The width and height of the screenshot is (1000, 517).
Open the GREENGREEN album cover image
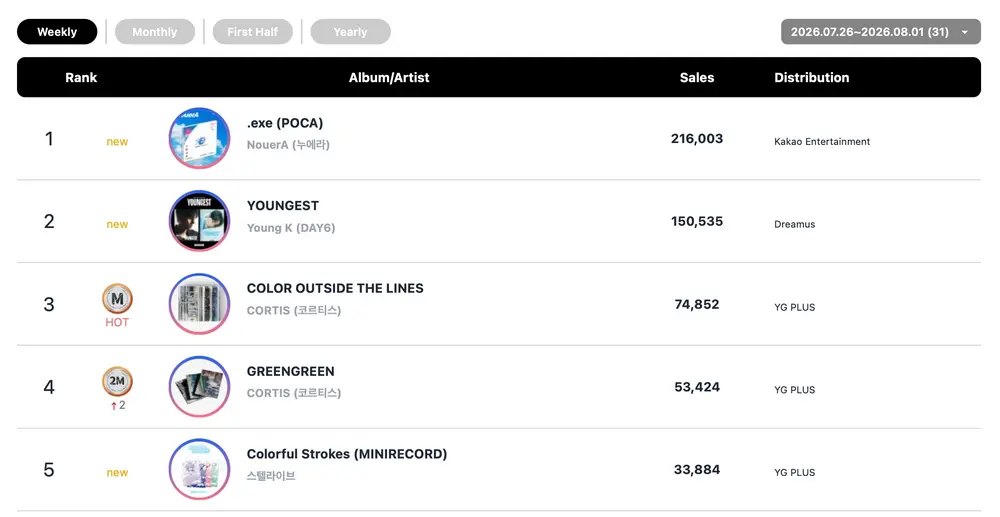(200, 387)
